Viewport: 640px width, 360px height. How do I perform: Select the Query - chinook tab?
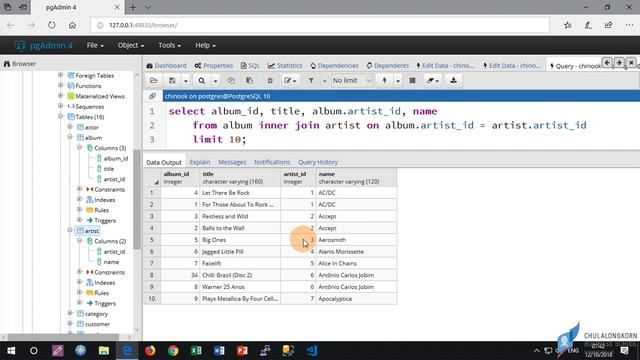pyautogui.click(x=576, y=66)
